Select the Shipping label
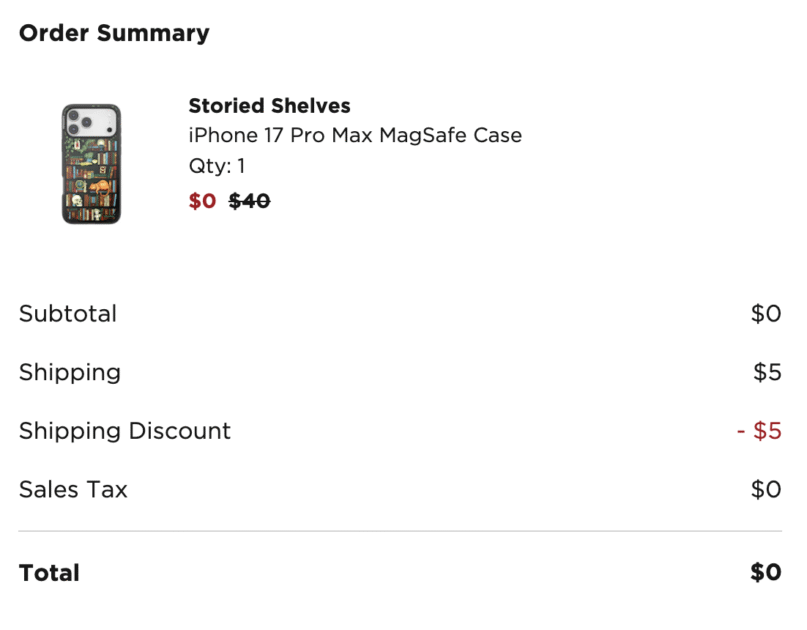This screenshot has width=807, height=630. [70, 373]
